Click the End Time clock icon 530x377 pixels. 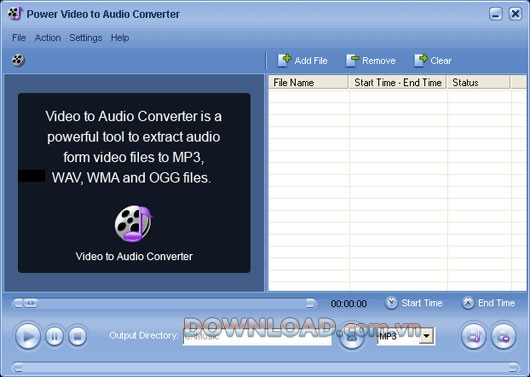[x=468, y=303]
